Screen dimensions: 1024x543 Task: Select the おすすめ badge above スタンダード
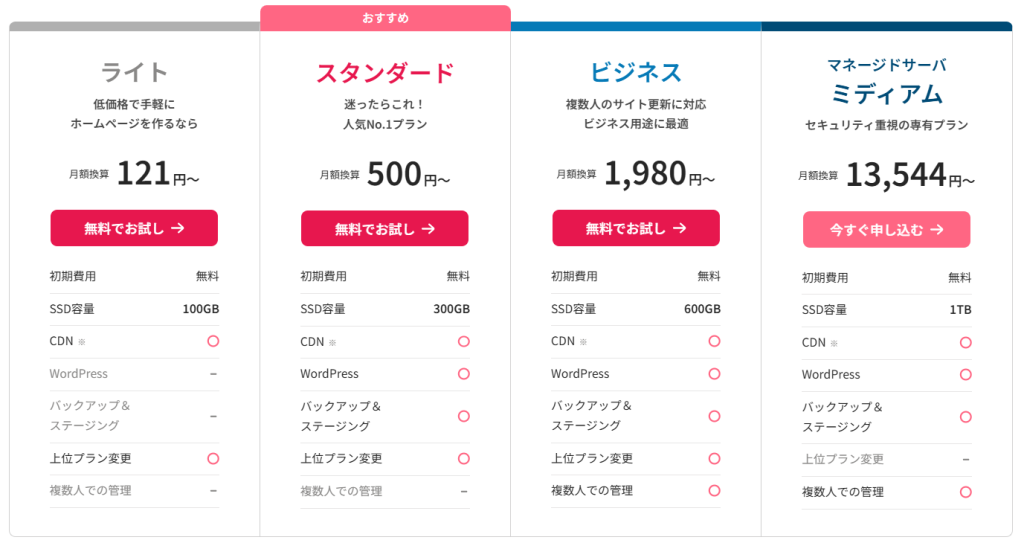(x=385, y=18)
